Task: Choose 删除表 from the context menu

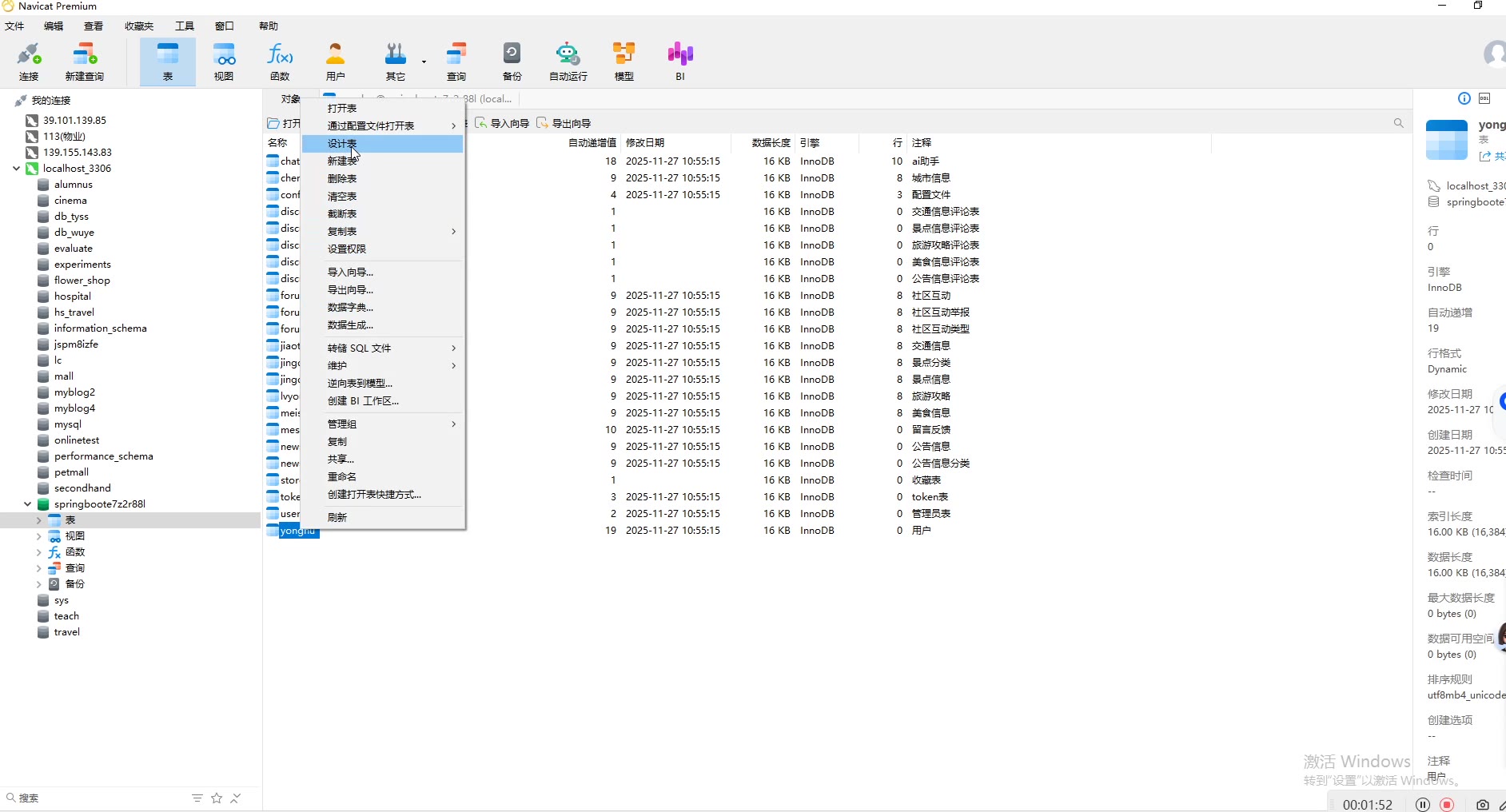Action: pyautogui.click(x=383, y=179)
